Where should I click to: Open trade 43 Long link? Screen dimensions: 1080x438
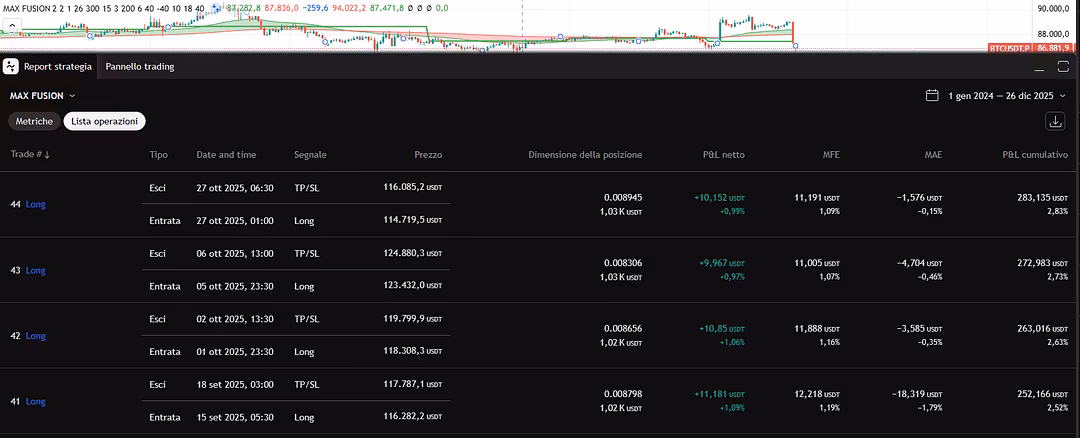pyautogui.click(x=36, y=270)
